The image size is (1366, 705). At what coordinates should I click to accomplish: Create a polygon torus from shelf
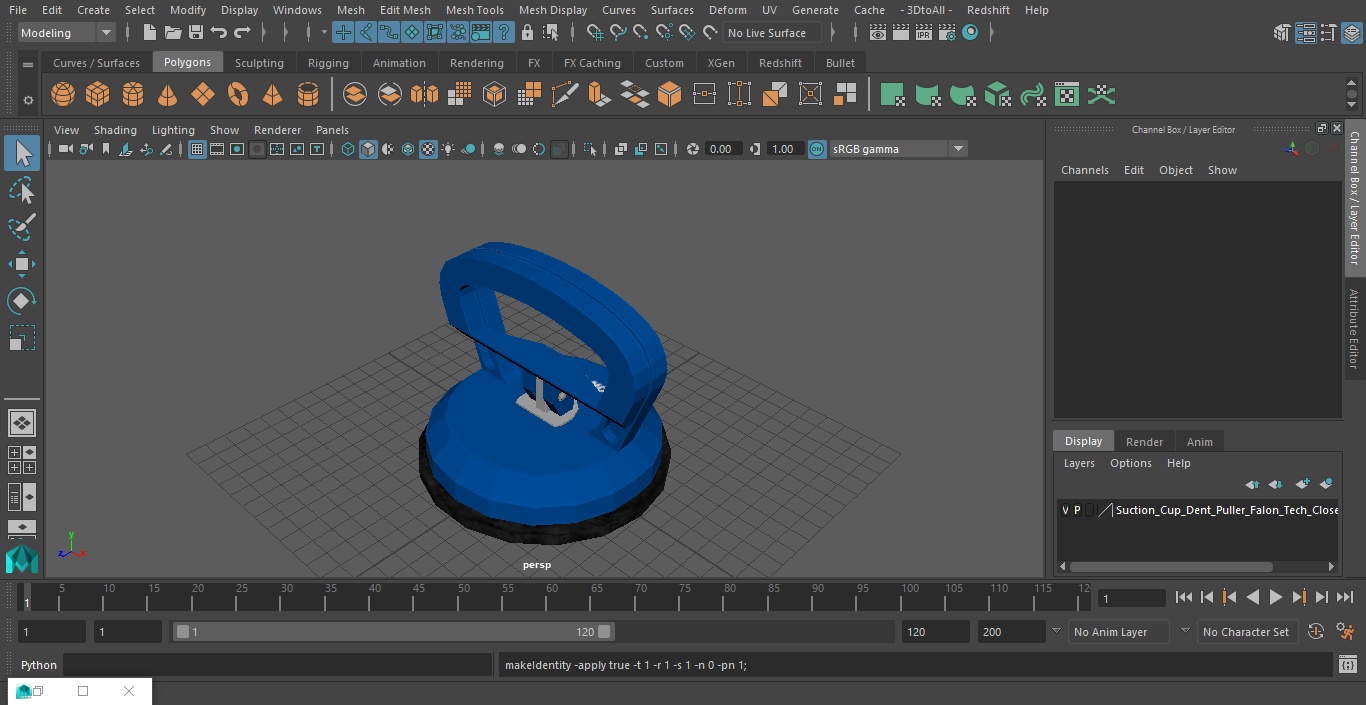tap(238, 95)
